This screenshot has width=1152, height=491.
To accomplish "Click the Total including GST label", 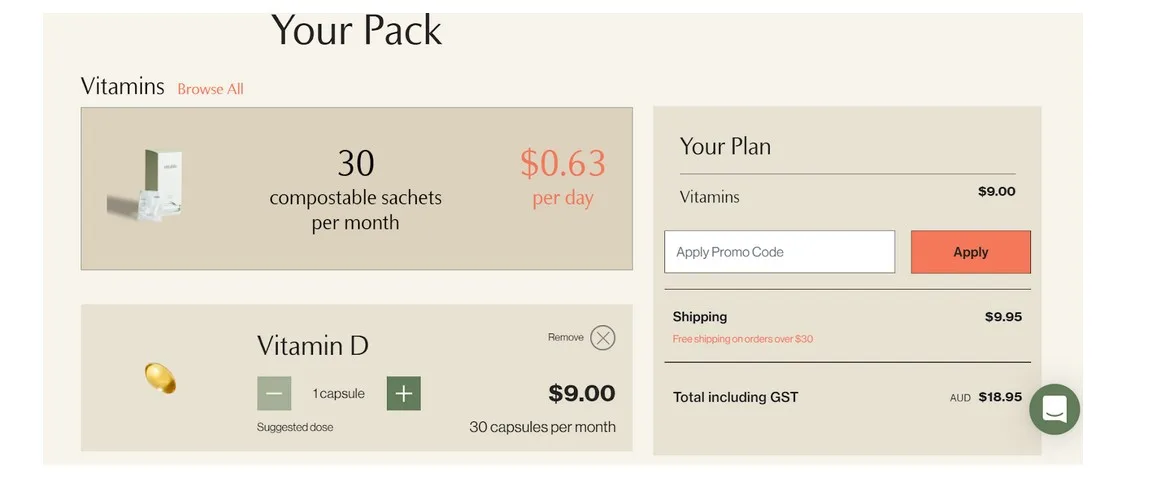I will (x=735, y=397).
